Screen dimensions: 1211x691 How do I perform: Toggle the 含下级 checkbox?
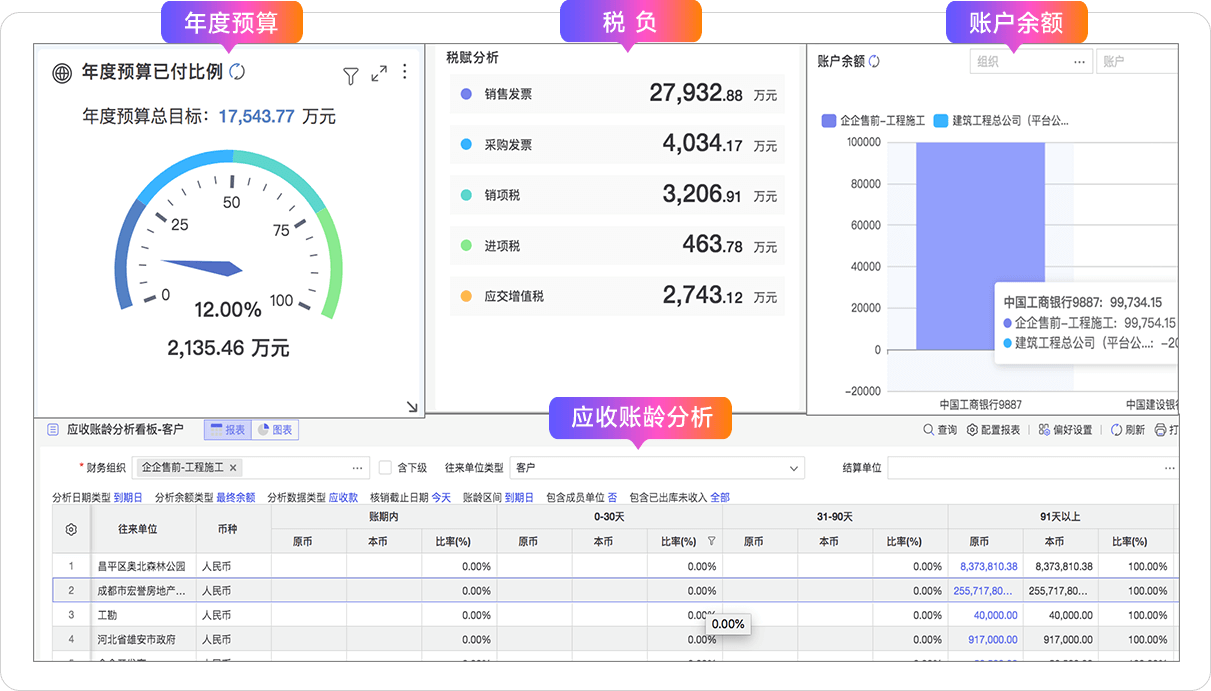tap(385, 467)
